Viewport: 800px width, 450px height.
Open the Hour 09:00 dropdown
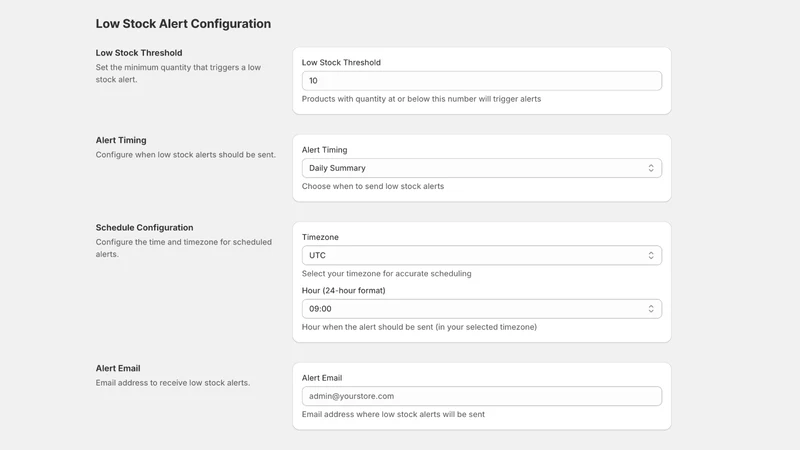[482, 309]
